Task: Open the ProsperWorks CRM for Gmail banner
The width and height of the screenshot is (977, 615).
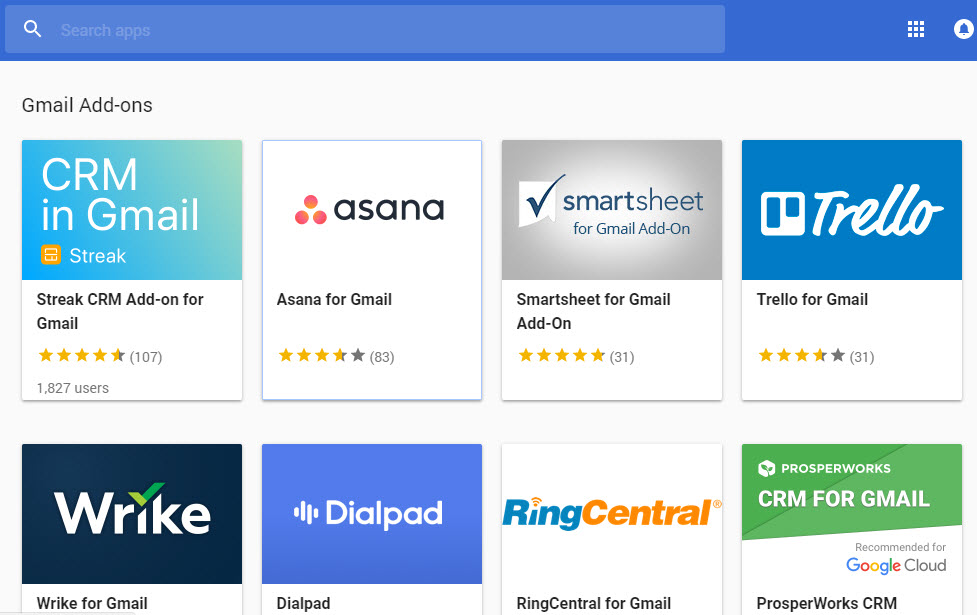Action: click(852, 513)
